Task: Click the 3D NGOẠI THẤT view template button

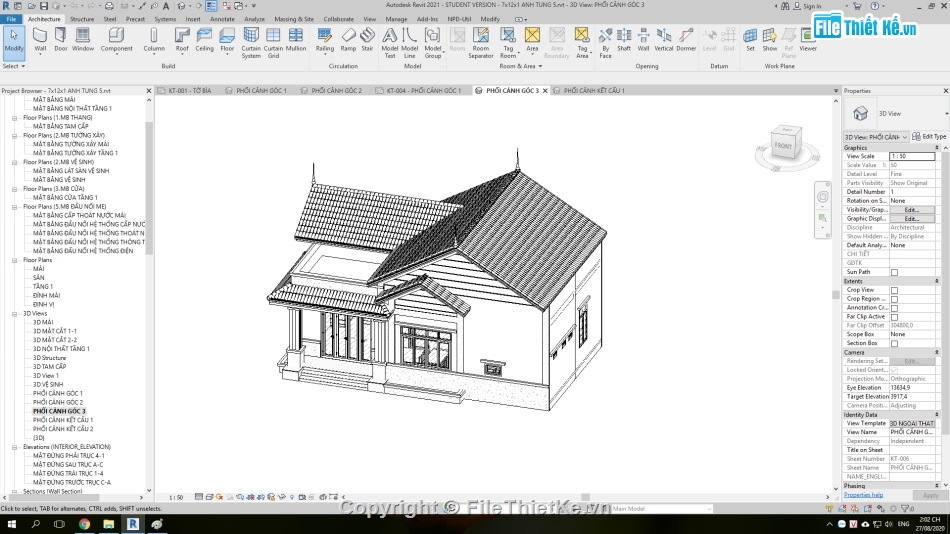Action: pos(912,424)
